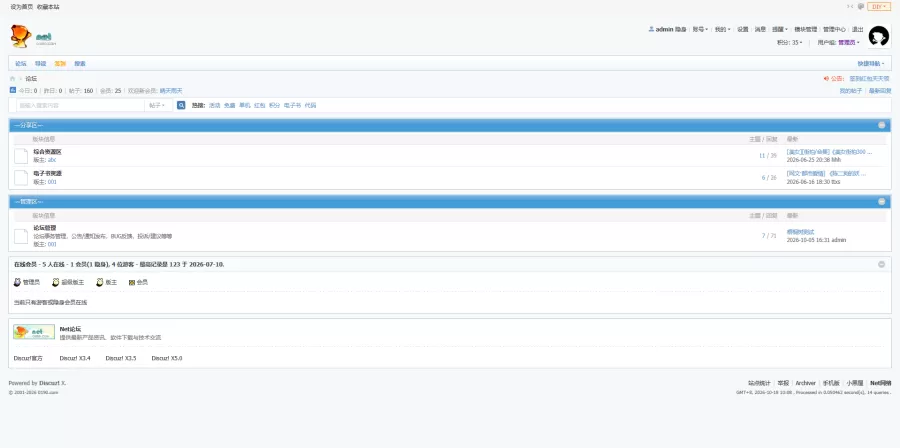The height and width of the screenshot is (448, 900).
Task: Click the 管理员 legend icon
Action: pos(17,282)
